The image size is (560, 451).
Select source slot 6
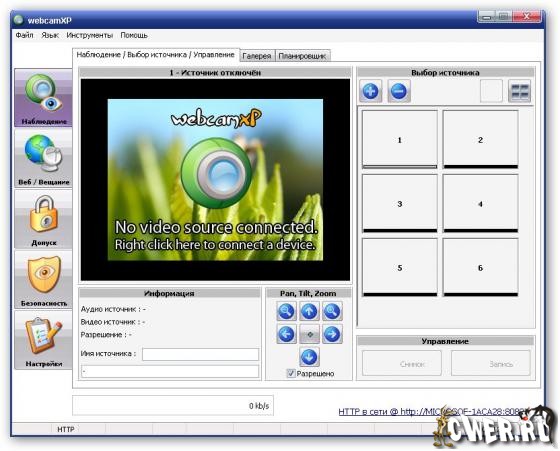[x=480, y=267]
